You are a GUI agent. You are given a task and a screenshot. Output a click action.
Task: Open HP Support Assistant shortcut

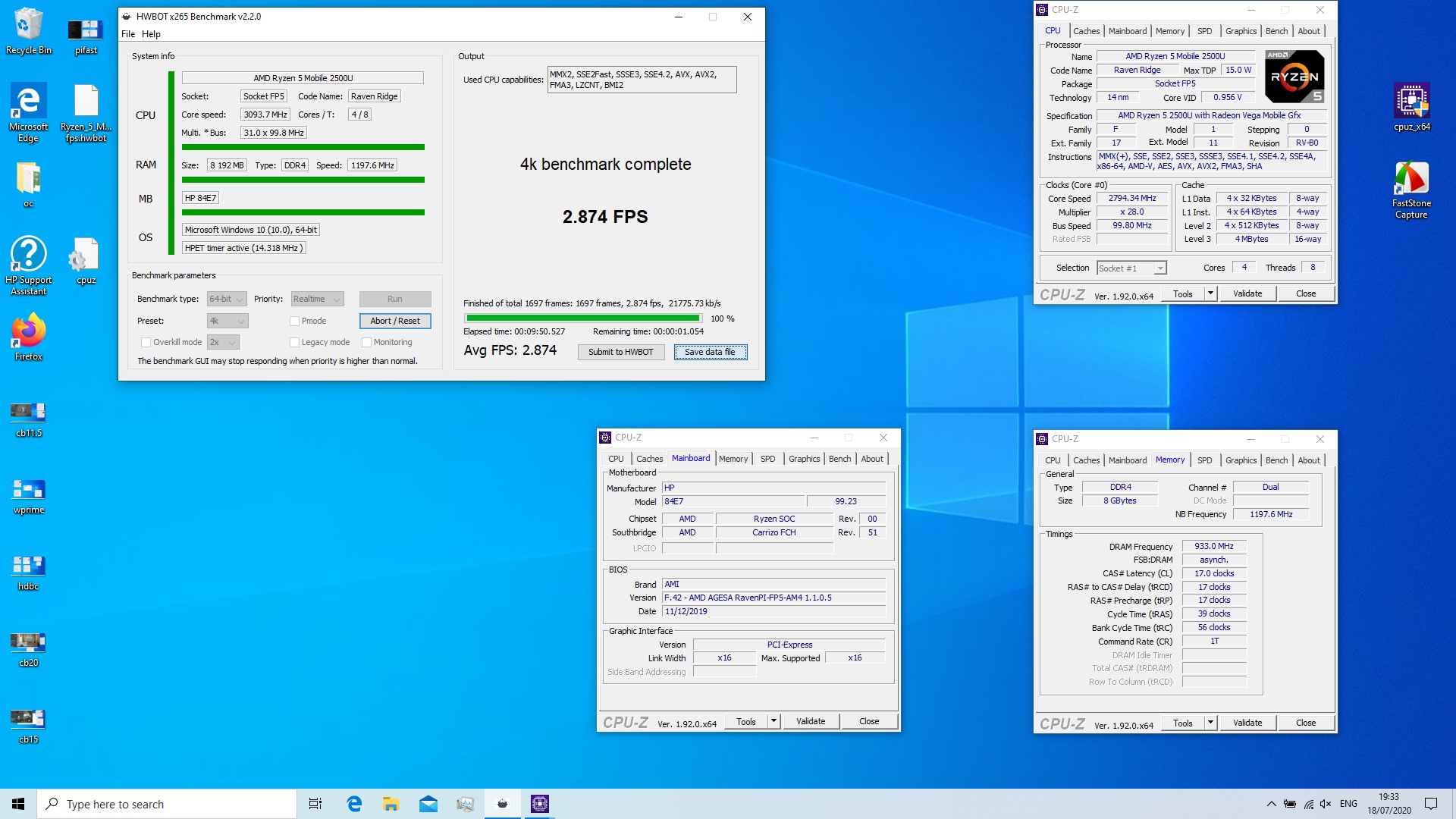tap(28, 265)
